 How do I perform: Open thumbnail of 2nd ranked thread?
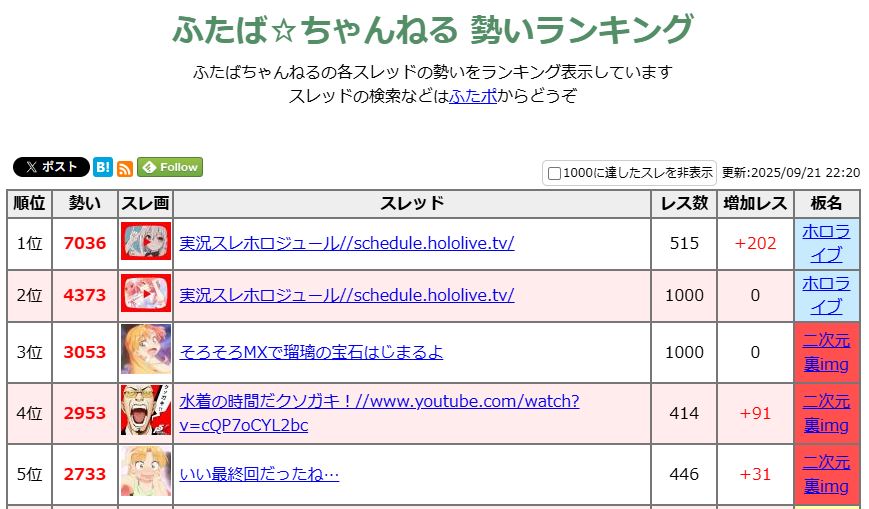pyautogui.click(x=145, y=295)
